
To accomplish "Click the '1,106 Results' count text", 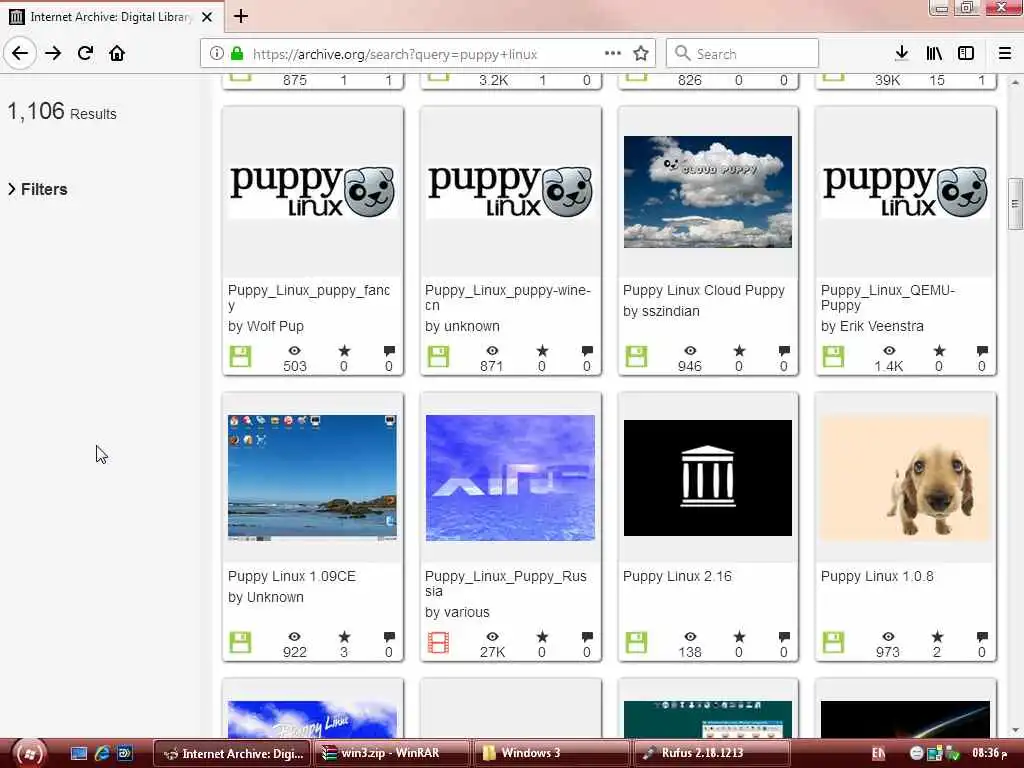I will pyautogui.click(x=62, y=112).
